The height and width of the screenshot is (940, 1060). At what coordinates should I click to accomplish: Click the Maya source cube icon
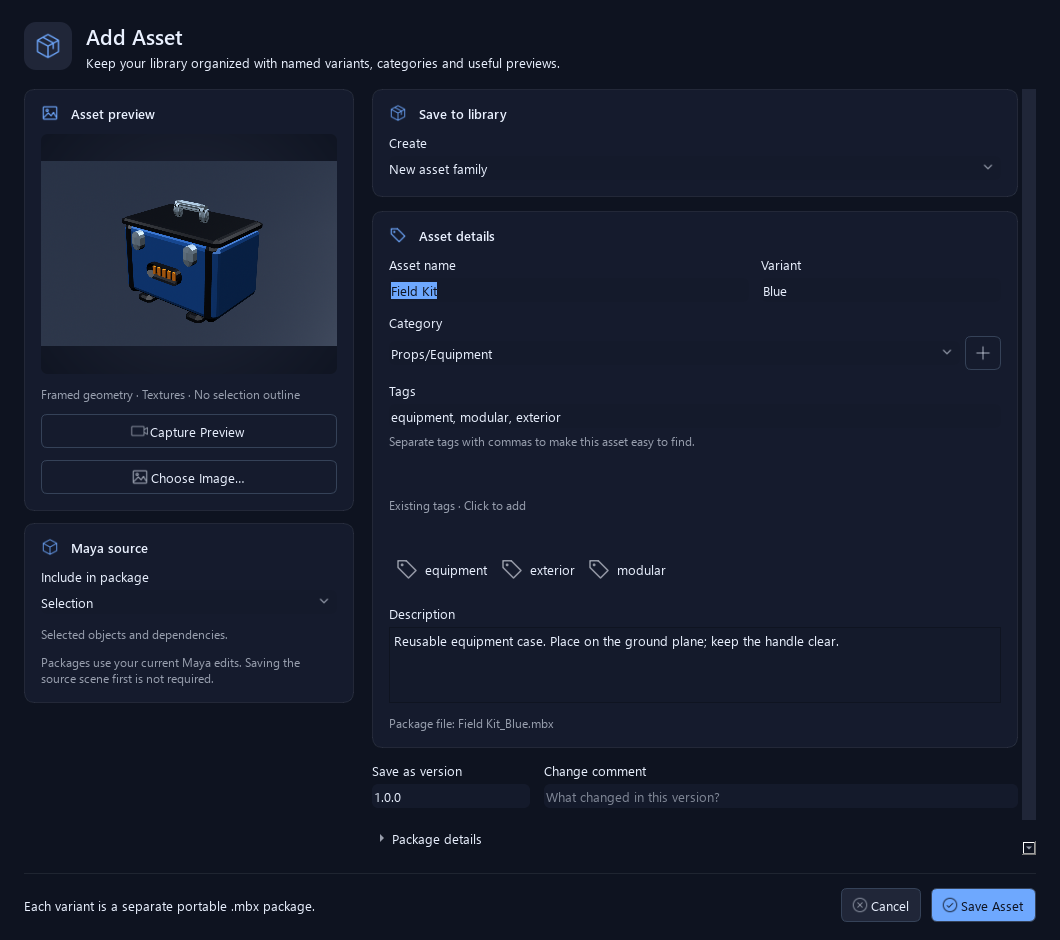click(50, 547)
